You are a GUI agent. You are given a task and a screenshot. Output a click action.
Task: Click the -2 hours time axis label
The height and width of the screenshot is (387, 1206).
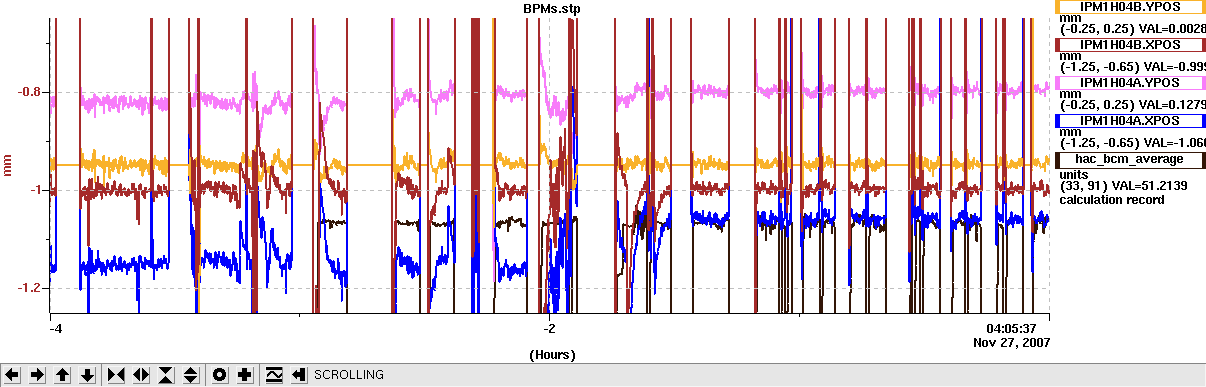tap(549, 328)
